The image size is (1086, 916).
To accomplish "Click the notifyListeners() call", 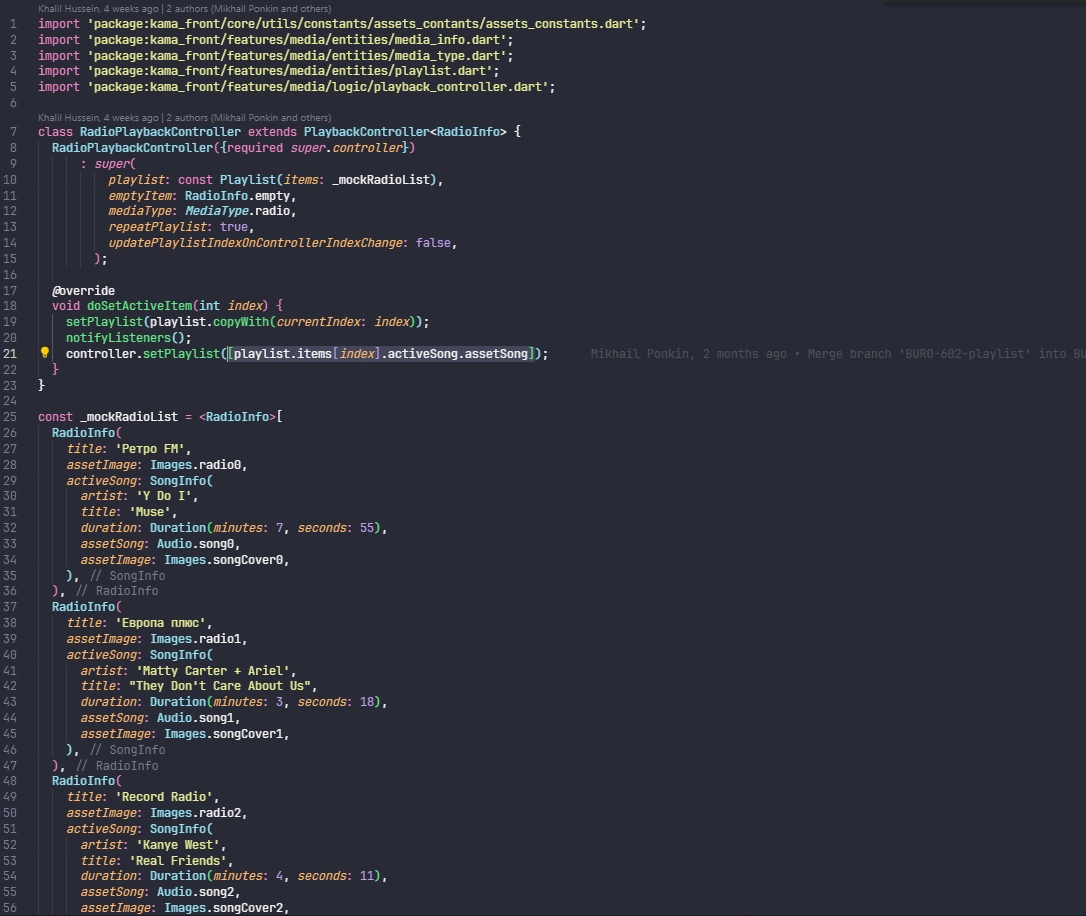I will point(128,338).
